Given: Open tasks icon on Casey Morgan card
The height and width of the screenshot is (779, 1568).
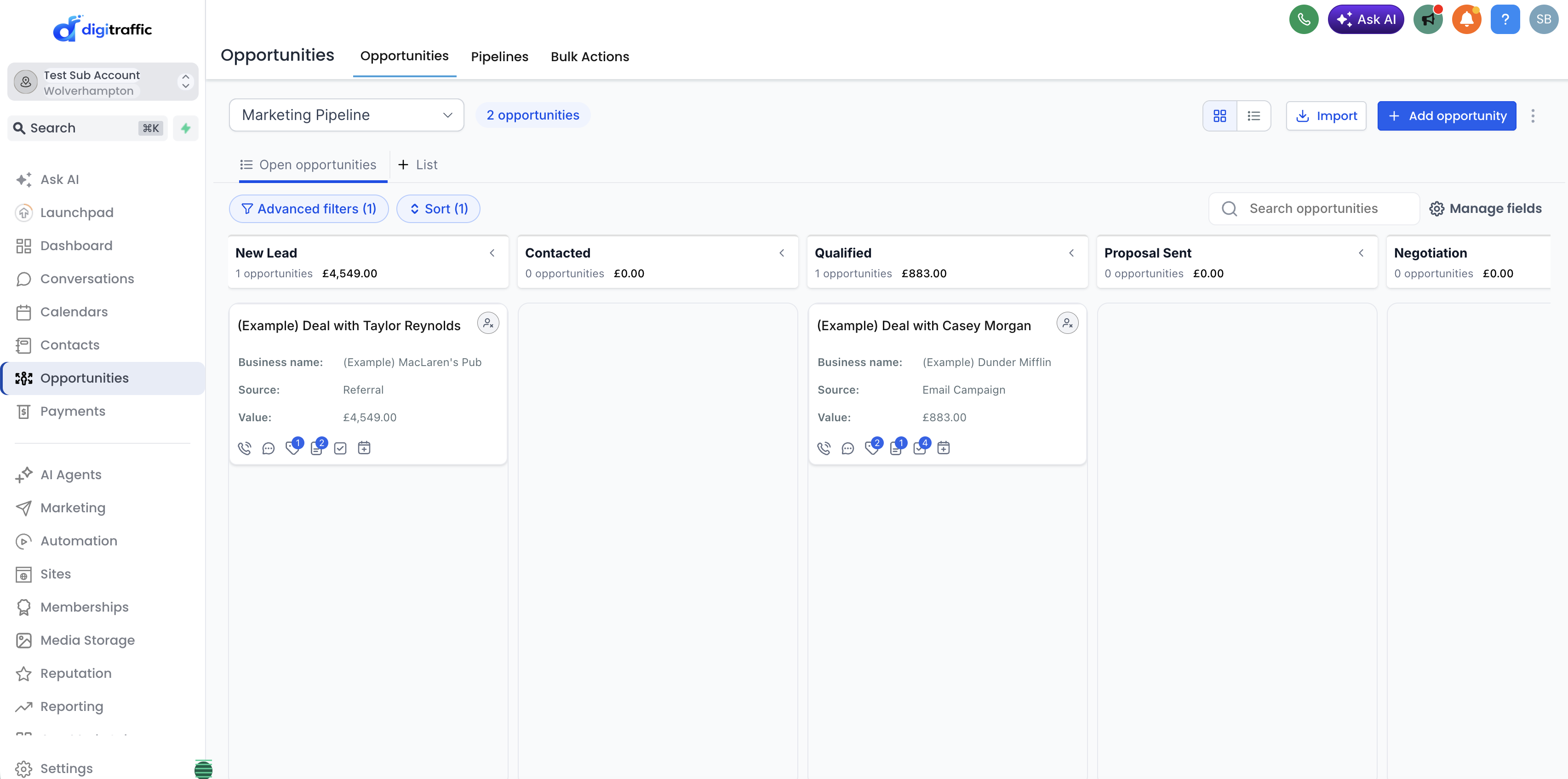Looking at the screenshot, I should tap(920, 448).
